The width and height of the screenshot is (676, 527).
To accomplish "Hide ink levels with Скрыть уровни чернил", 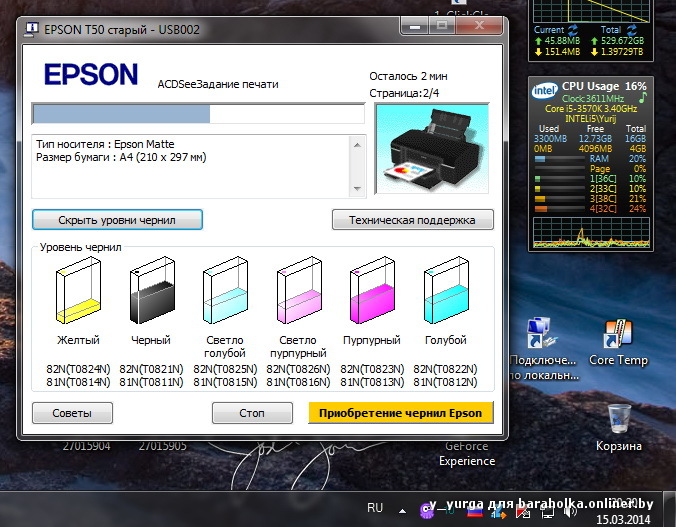I will [117, 220].
